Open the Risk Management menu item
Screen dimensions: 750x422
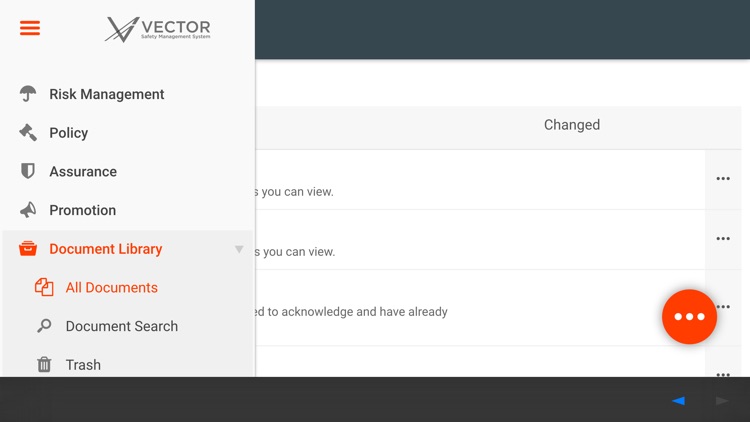pos(107,94)
